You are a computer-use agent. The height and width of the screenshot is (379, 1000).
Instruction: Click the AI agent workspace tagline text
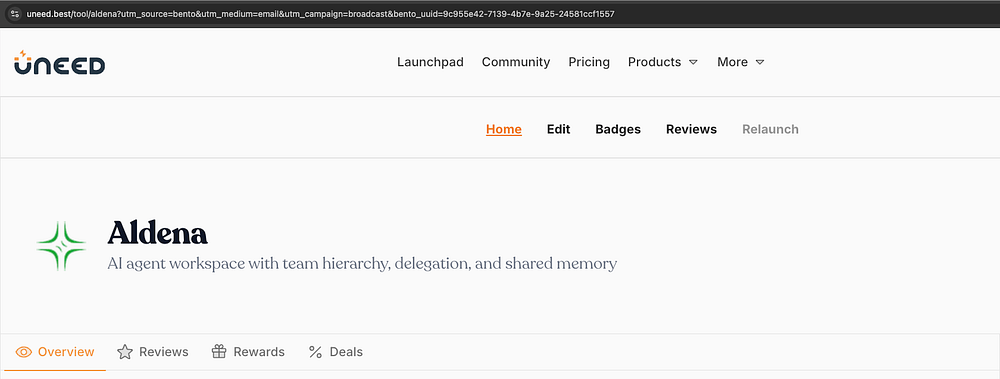pos(362,264)
